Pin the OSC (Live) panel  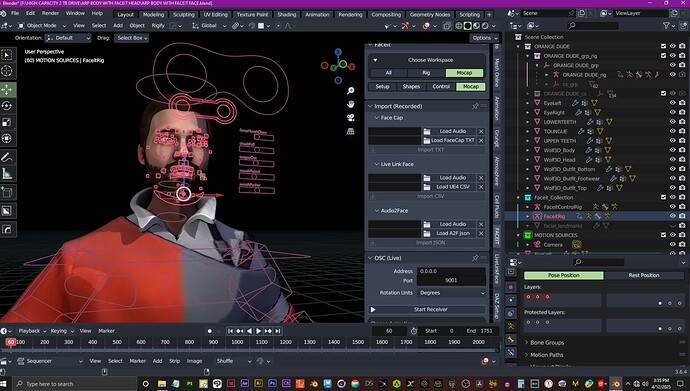click(x=475, y=258)
